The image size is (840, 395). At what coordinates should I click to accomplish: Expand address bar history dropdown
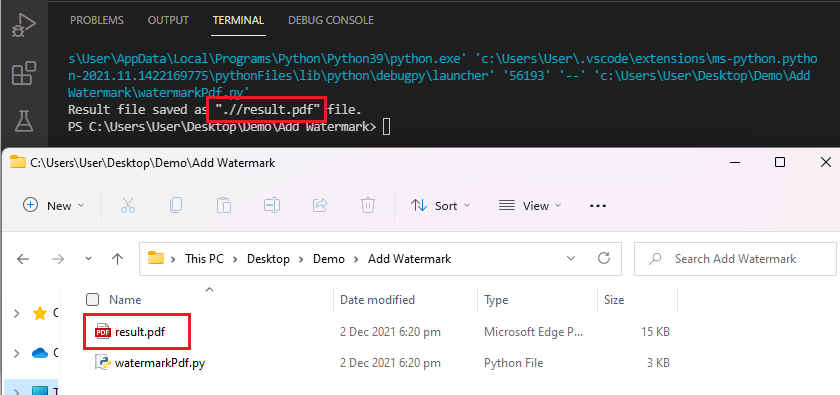pos(571,258)
